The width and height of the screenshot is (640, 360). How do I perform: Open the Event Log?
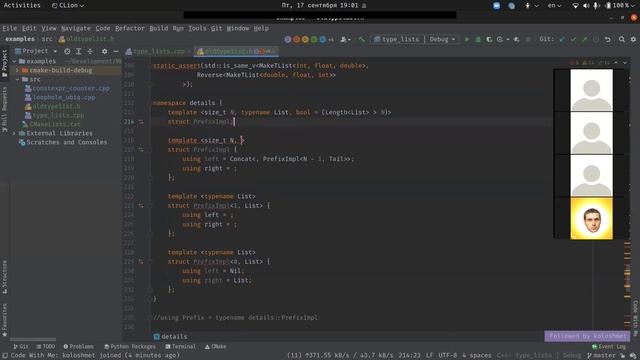(x=609, y=347)
